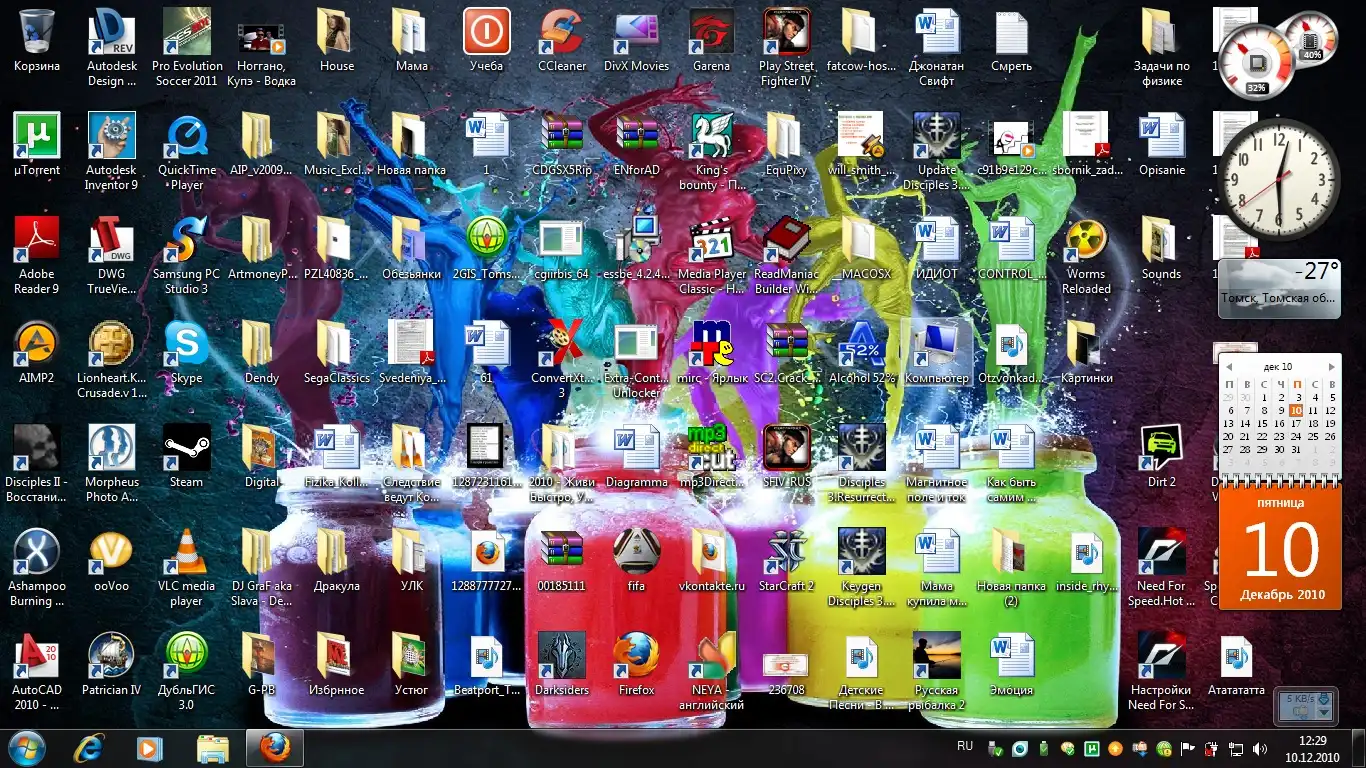Screen dimensions: 1366x768
Task: Open Internet Explorer from the taskbar
Action: click(90, 748)
